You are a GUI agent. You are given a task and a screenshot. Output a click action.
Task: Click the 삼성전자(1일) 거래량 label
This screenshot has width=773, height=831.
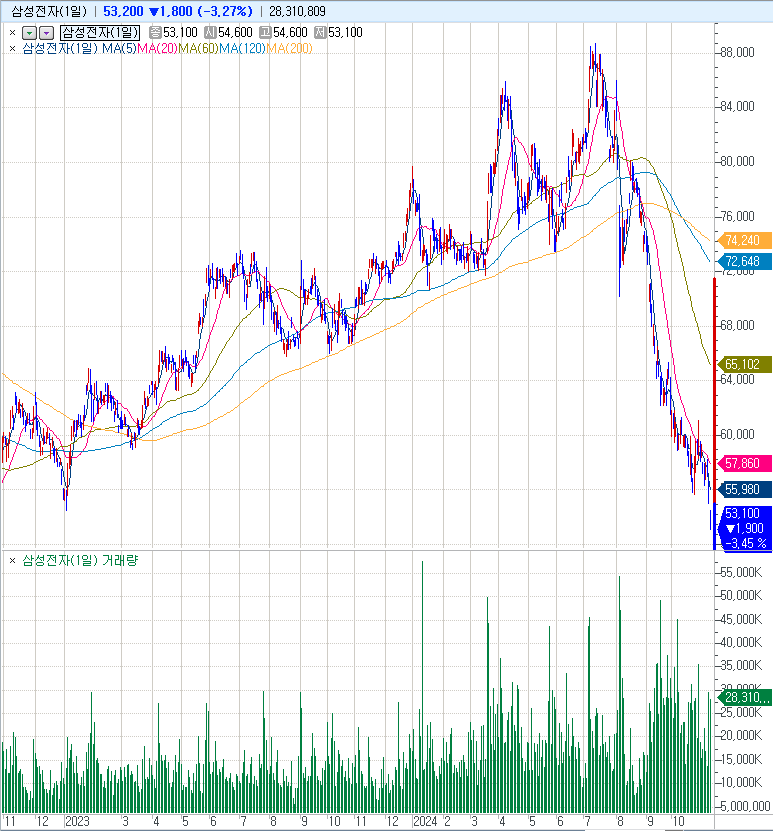click(80, 561)
